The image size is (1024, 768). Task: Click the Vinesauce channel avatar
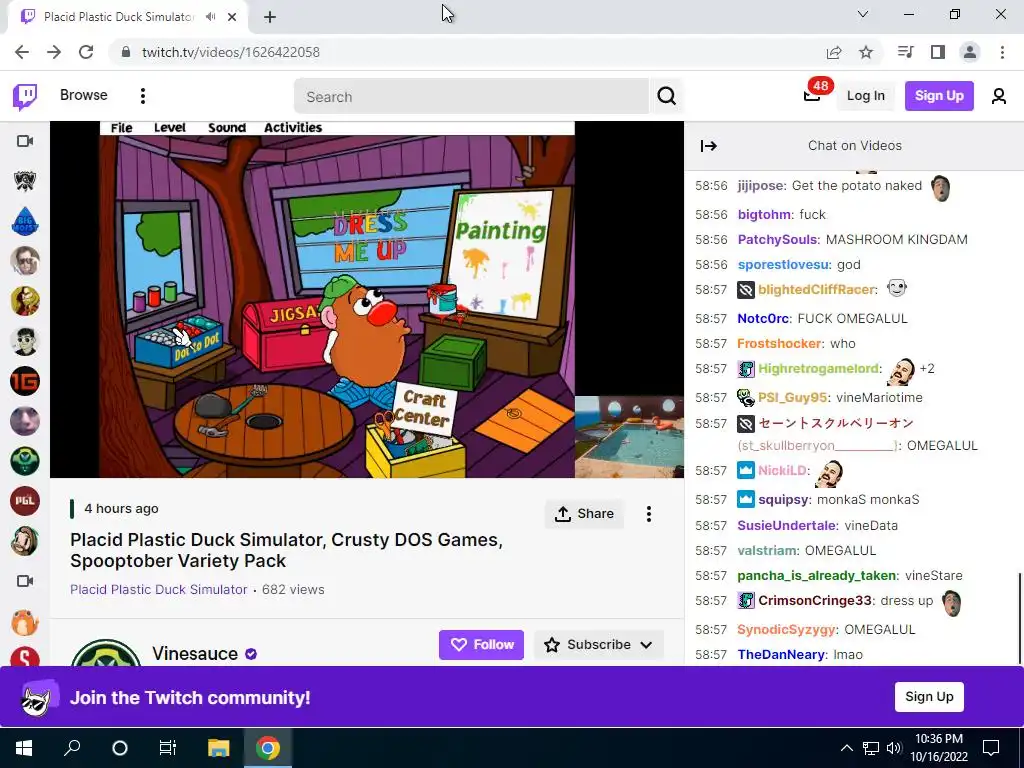pos(106,653)
